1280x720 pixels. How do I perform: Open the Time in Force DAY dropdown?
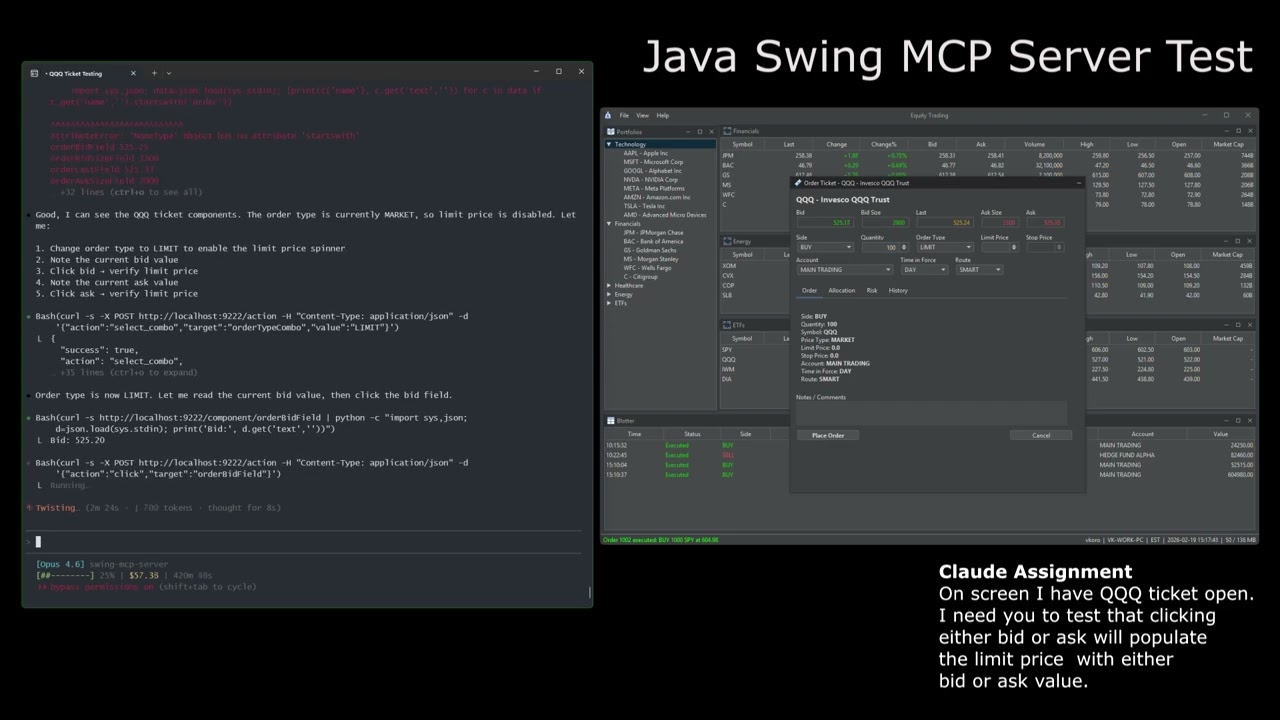pos(924,269)
